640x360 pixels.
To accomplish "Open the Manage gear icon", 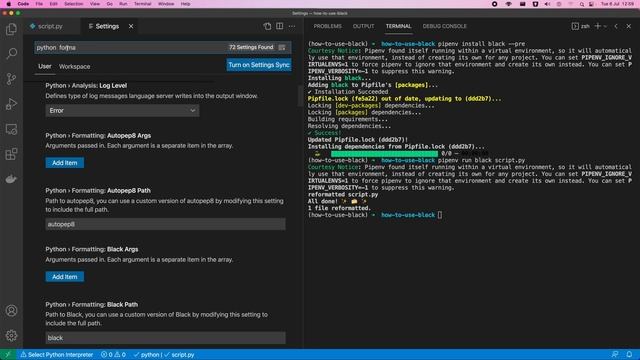I will (x=11, y=336).
